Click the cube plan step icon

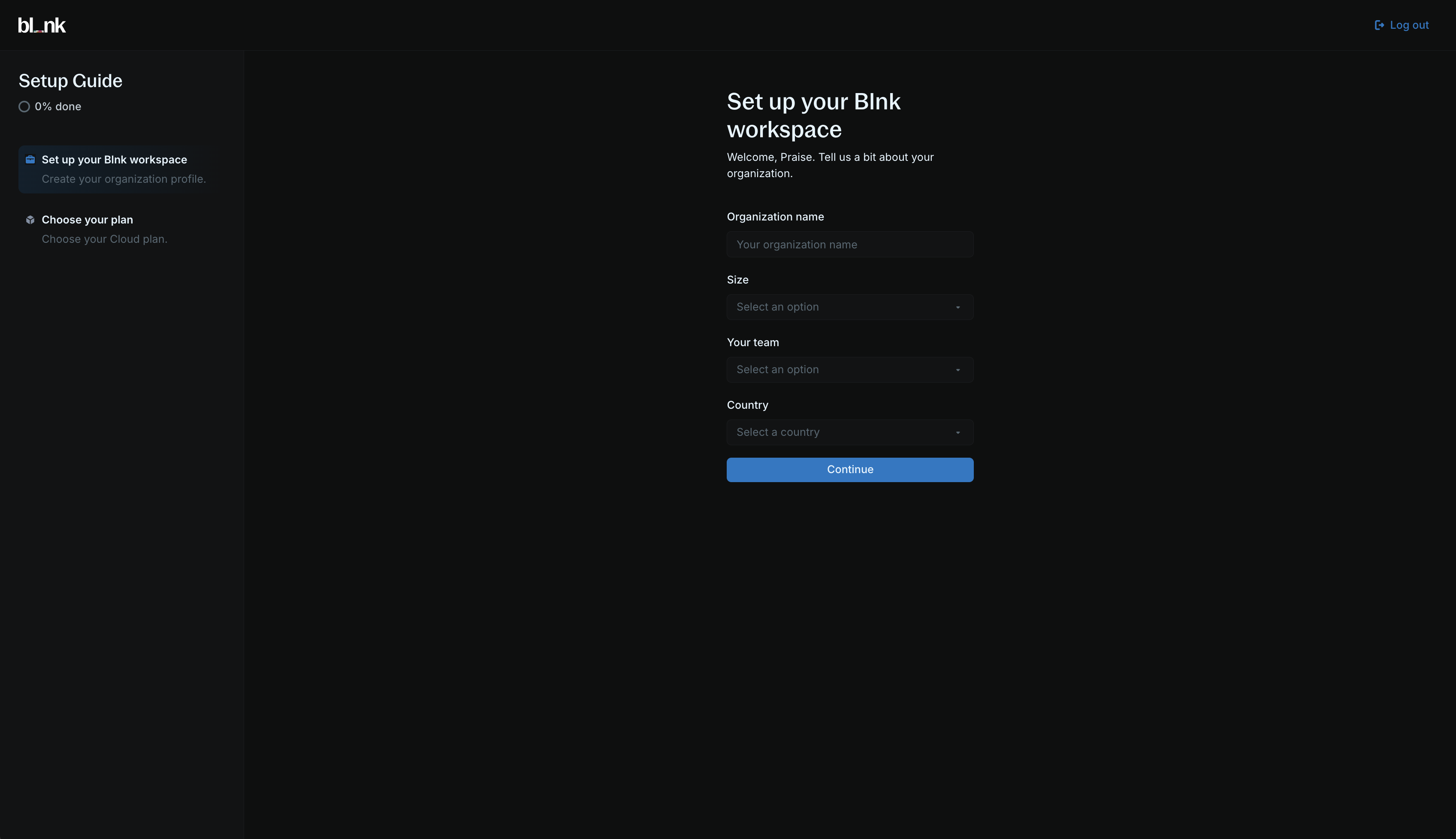pyautogui.click(x=30, y=220)
